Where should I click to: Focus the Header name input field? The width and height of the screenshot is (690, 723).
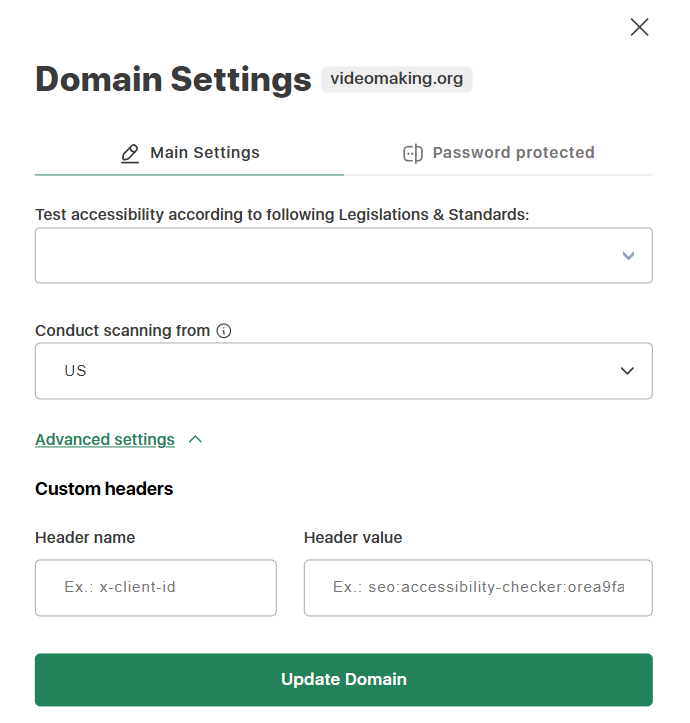(x=156, y=587)
